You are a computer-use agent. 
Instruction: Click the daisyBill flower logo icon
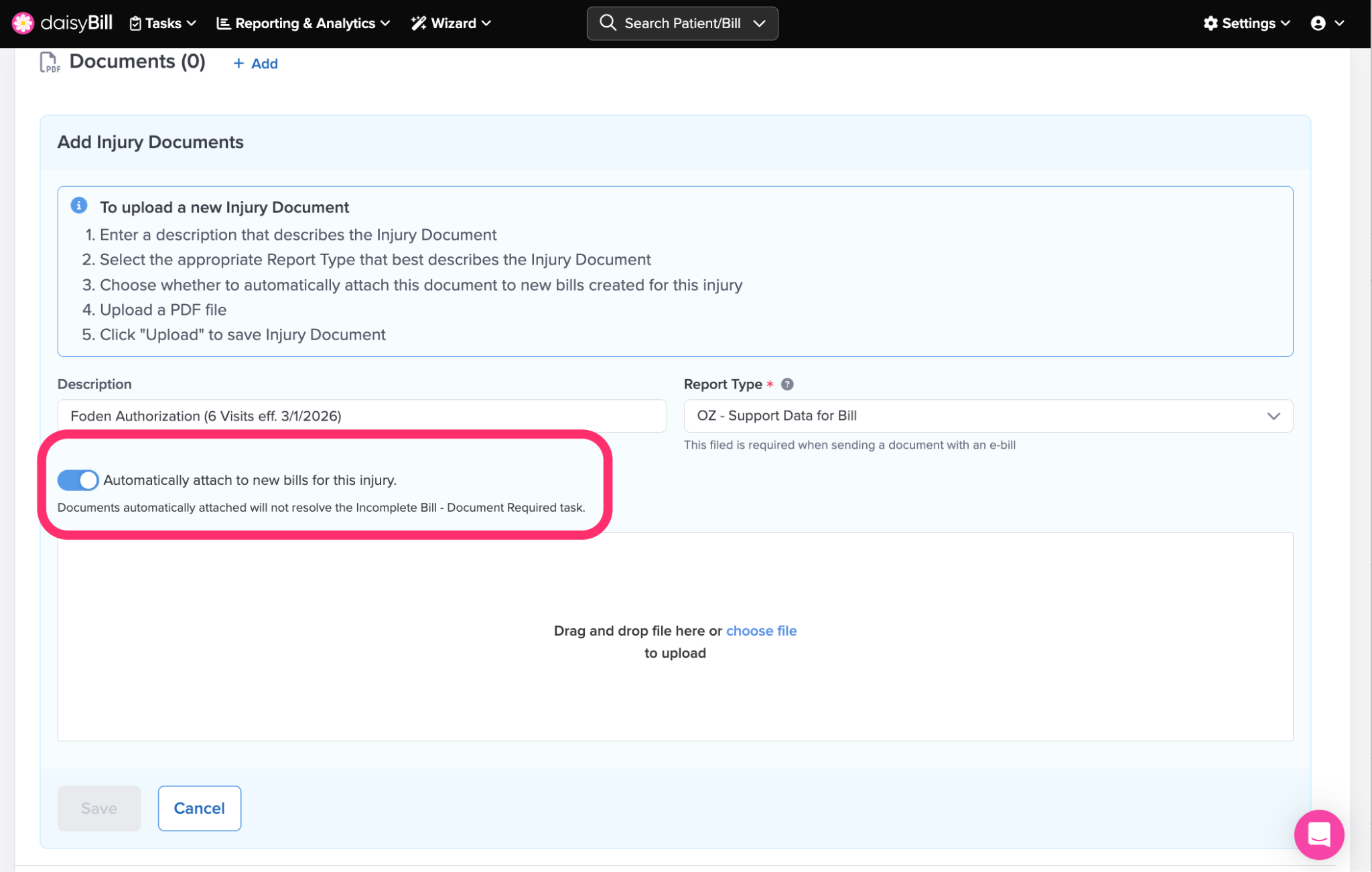click(x=23, y=23)
